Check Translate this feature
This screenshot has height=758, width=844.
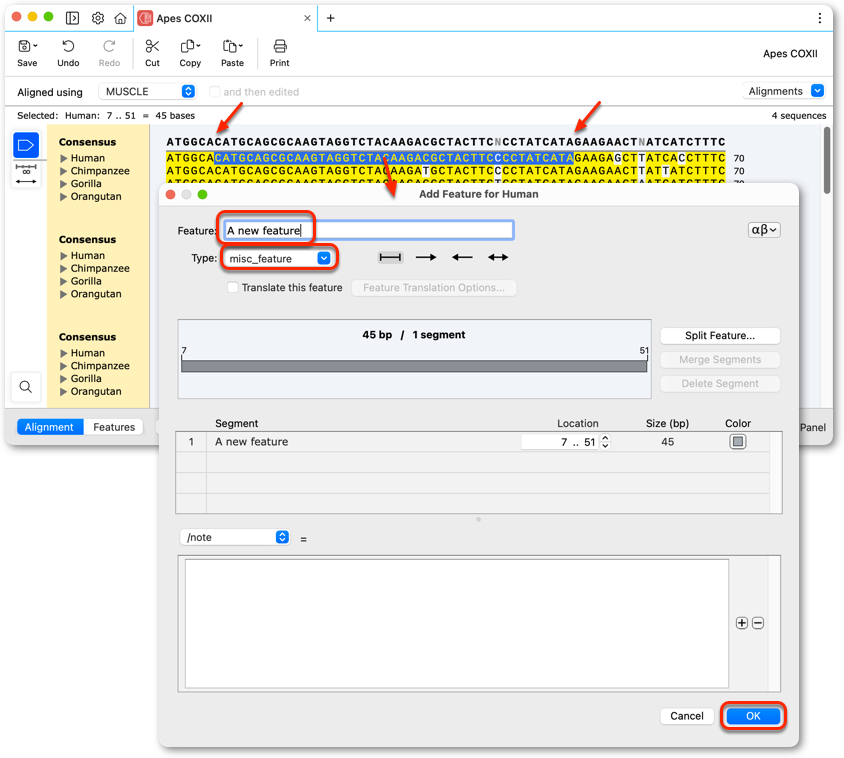point(233,287)
